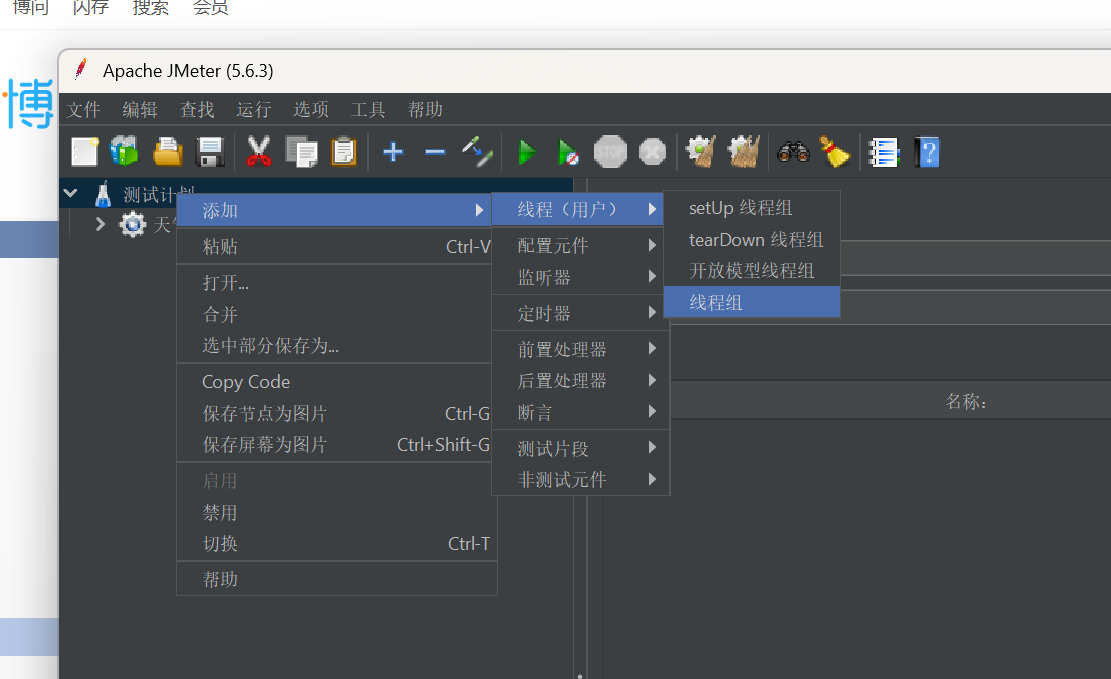The image size is (1111, 679).
Task: Click 会员 link in browser page
Action: tap(211, 7)
